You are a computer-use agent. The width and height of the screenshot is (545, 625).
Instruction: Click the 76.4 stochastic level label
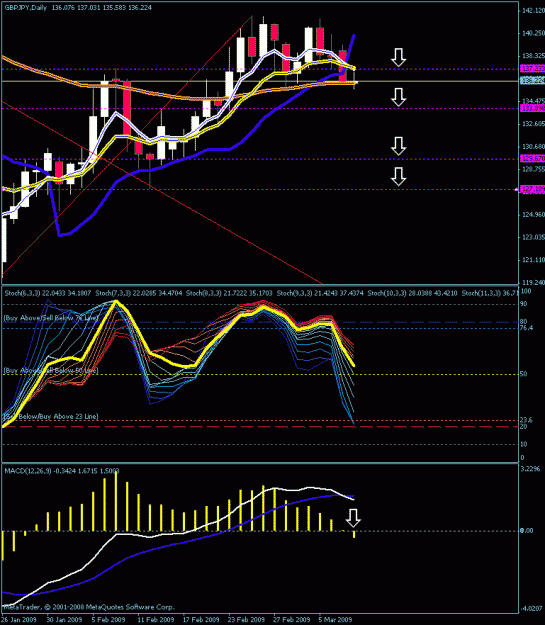pos(527,328)
